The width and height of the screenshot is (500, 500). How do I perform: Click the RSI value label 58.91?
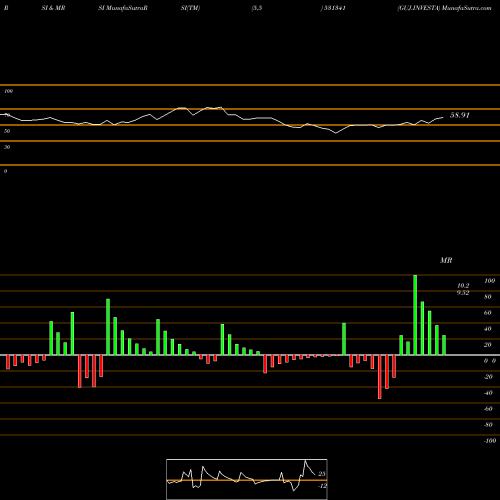click(x=460, y=115)
